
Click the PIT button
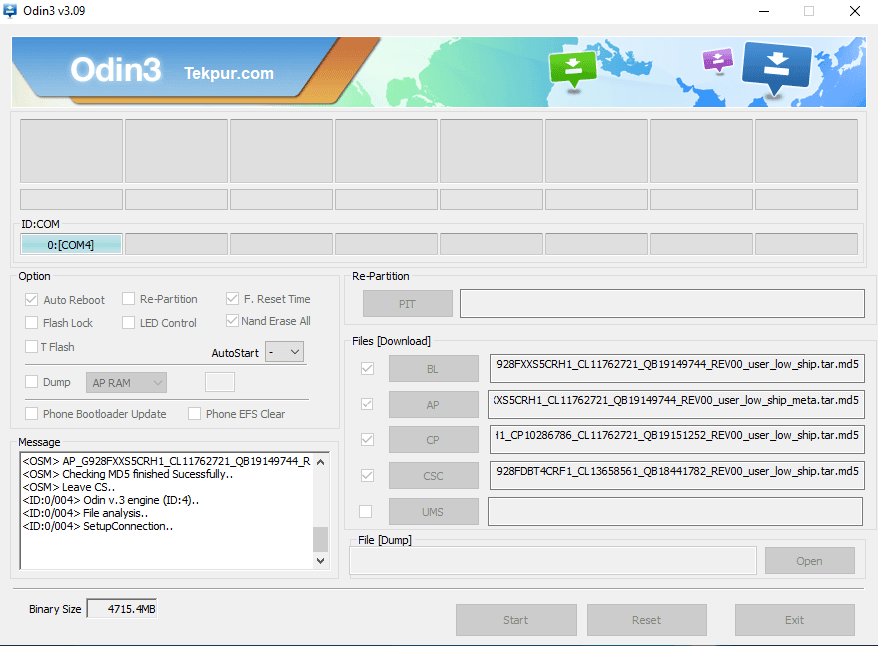408,303
